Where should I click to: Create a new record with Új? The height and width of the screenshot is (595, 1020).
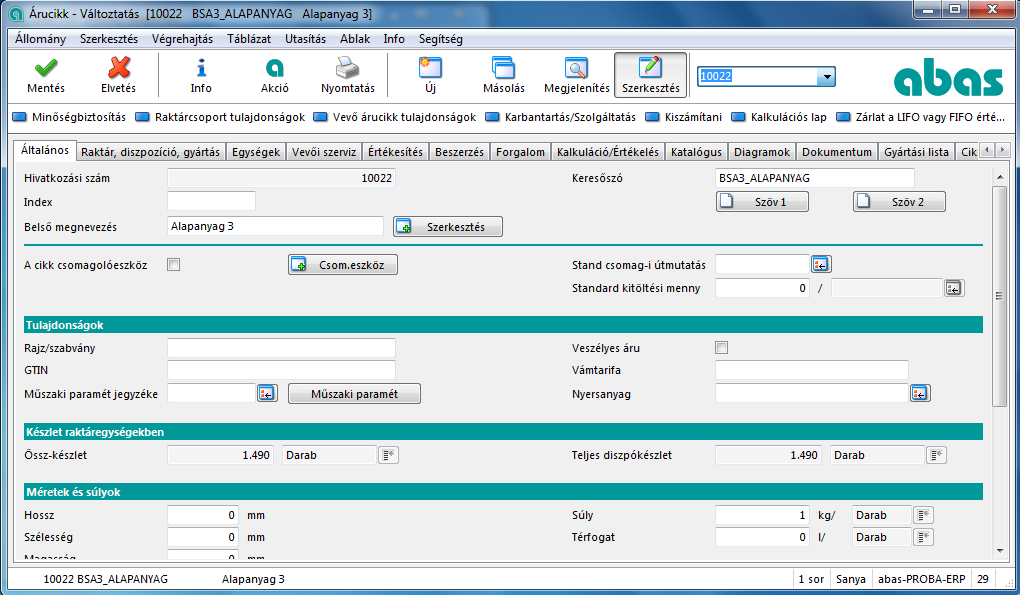coord(430,75)
